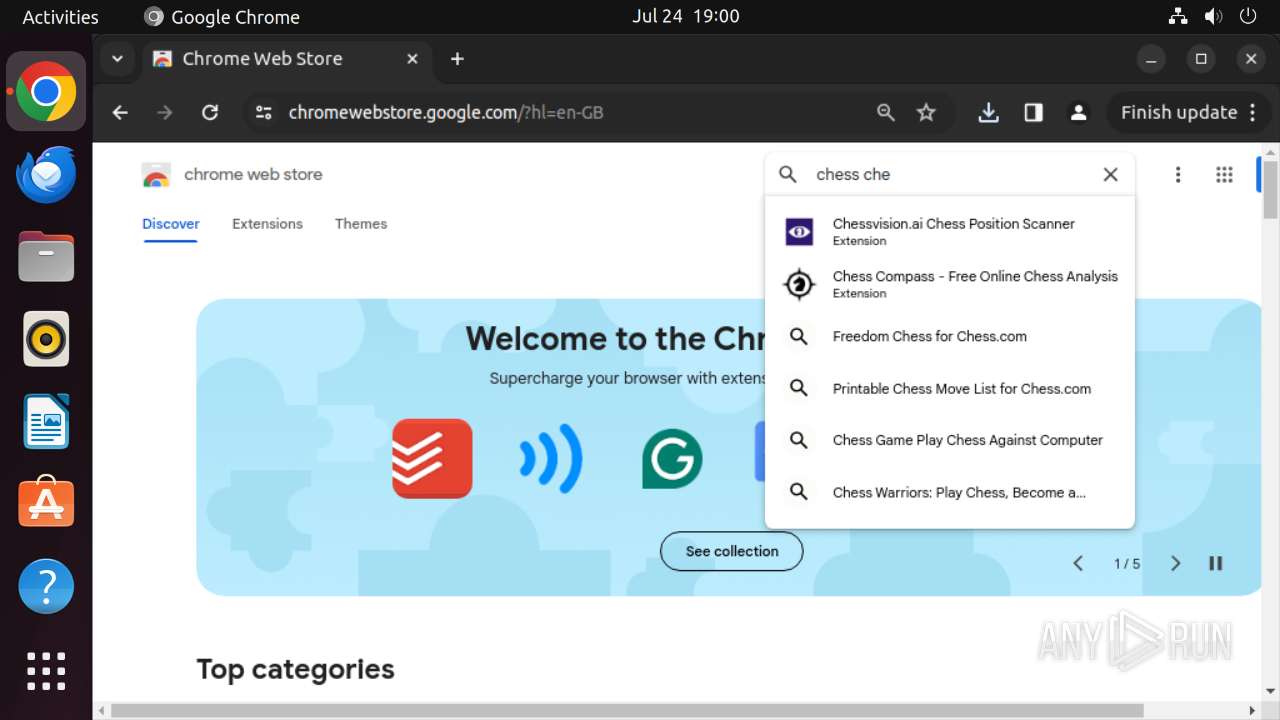Click the Todoist icon in banner
This screenshot has height=720, width=1280.
click(432, 458)
